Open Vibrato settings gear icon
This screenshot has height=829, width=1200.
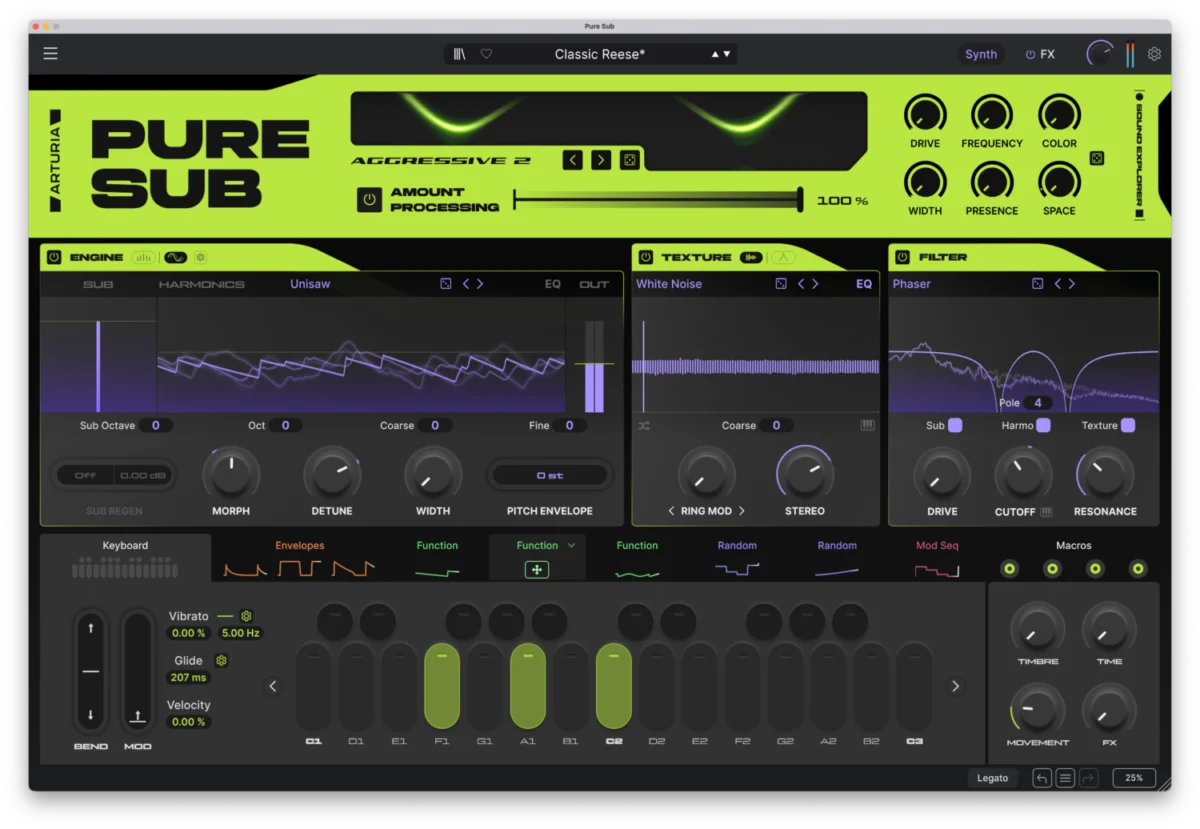tap(246, 616)
